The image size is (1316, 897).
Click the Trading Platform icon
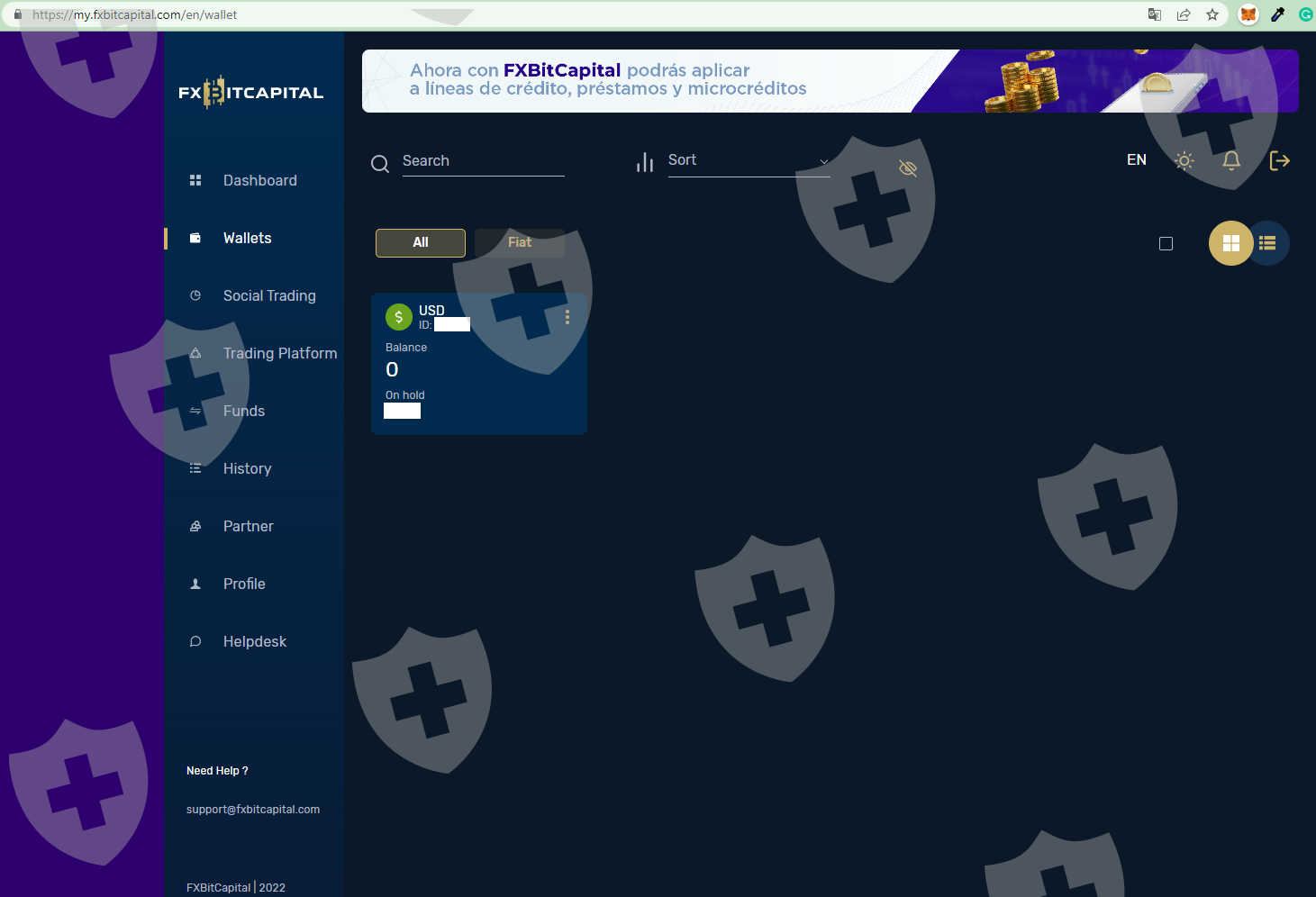point(195,353)
